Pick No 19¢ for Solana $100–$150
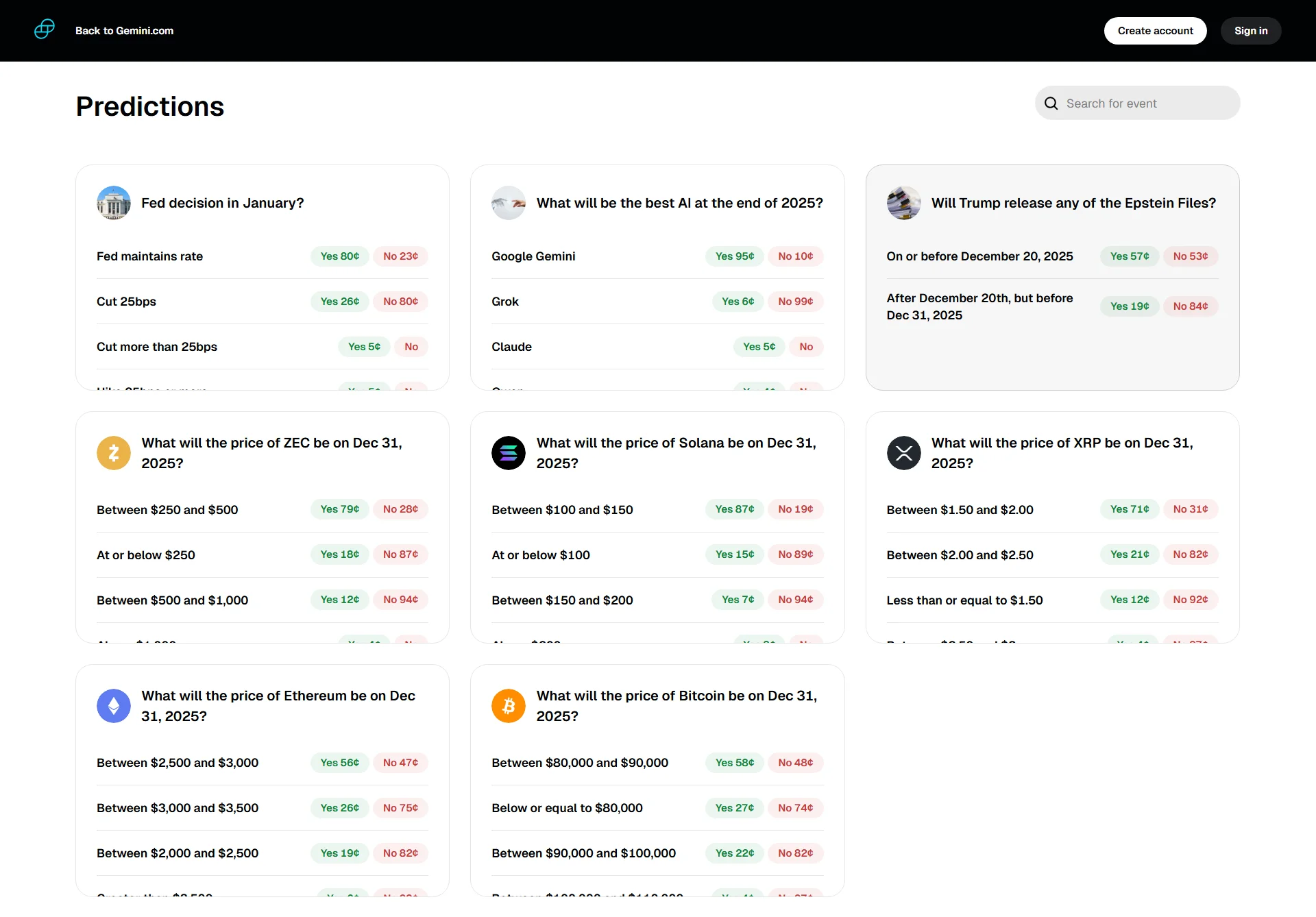Viewport: 1316px width, 917px height. pos(795,509)
